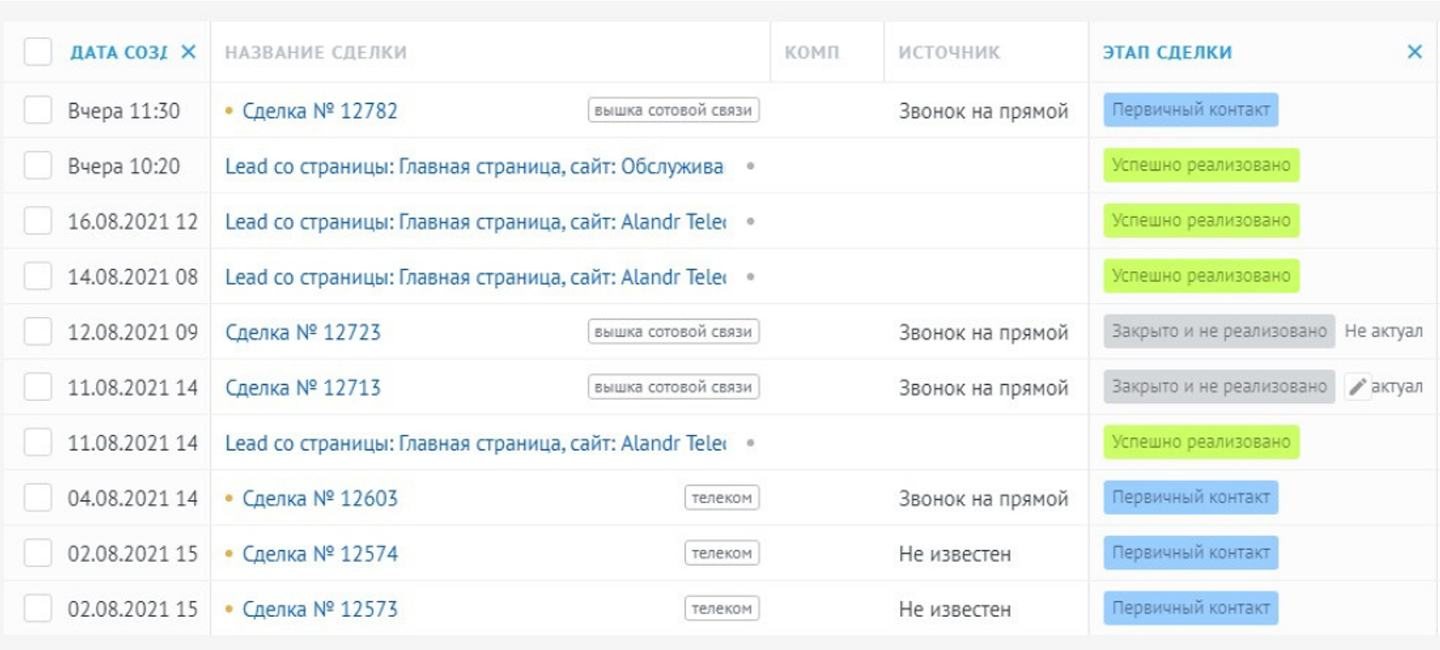The image size is (1440, 650).
Task: Open the Lead link ending with Обслужива
Action: click(475, 166)
